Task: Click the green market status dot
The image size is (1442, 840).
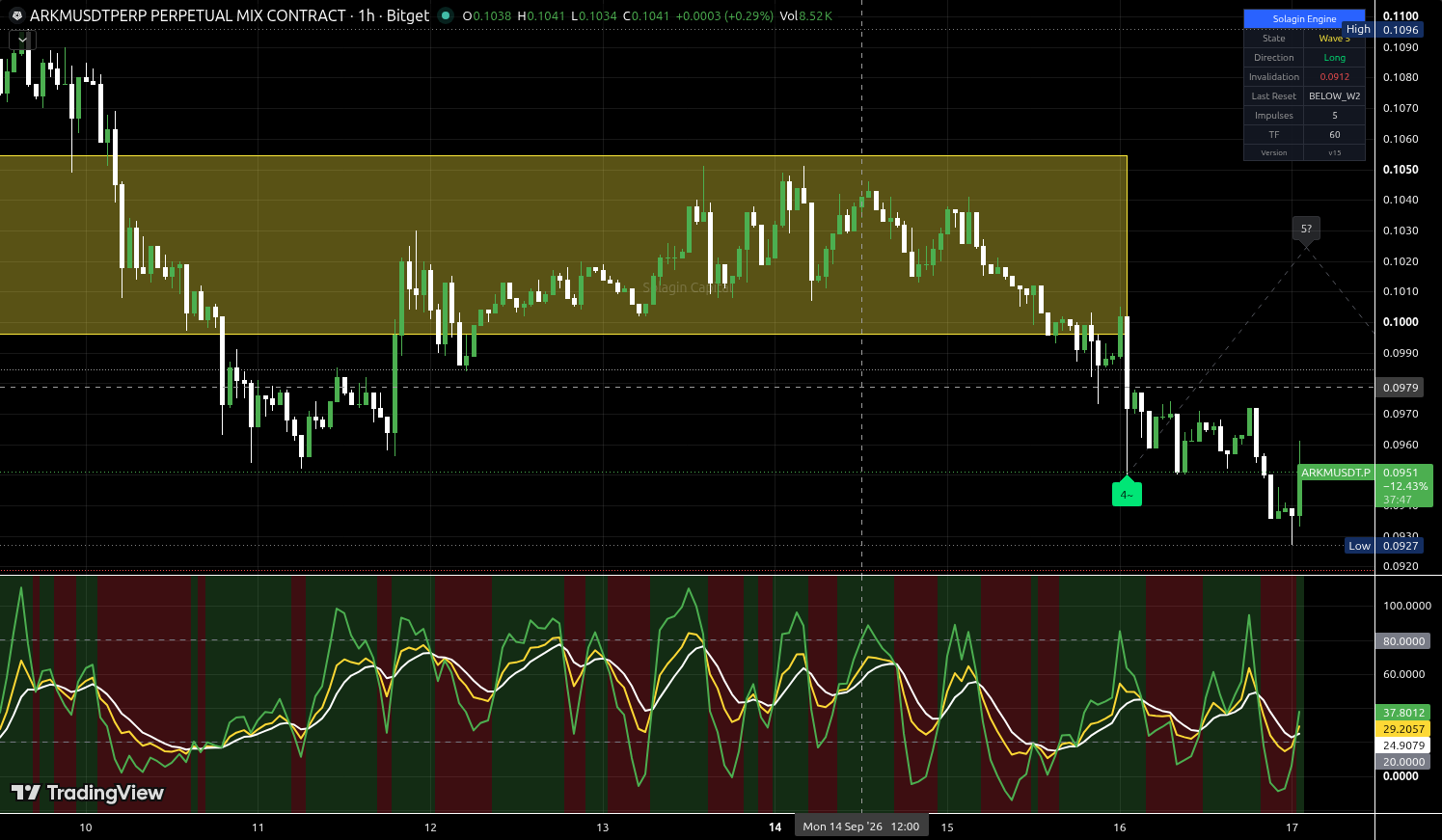Action: [x=445, y=15]
